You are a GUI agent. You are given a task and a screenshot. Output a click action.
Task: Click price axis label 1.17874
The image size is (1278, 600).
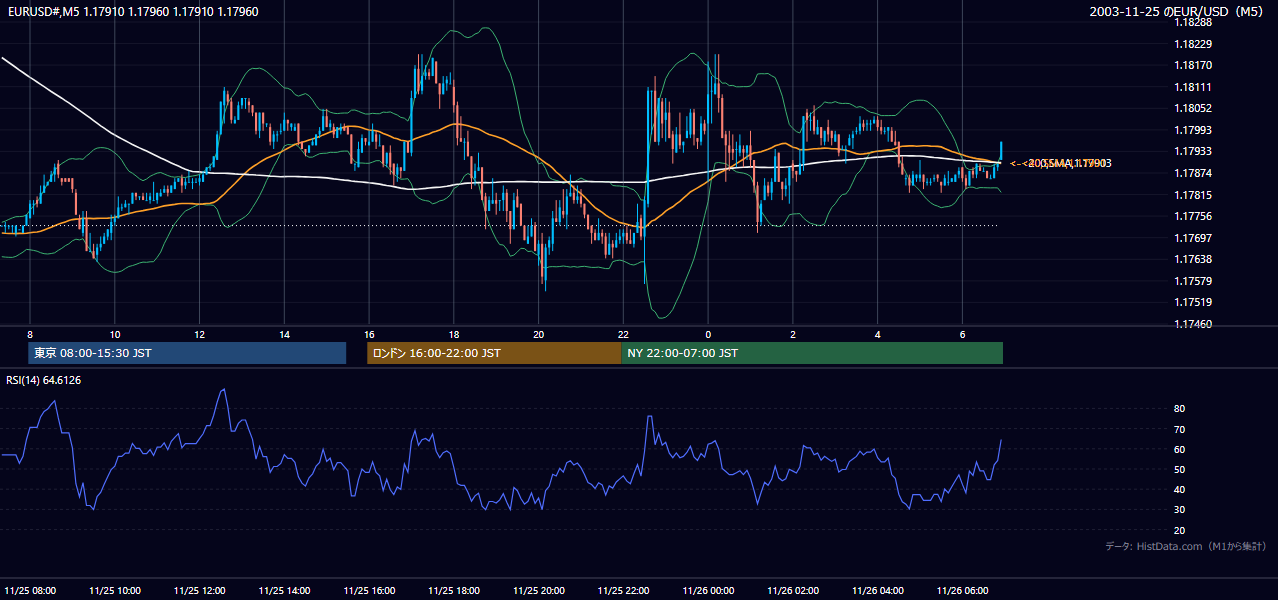click(1192, 173)
